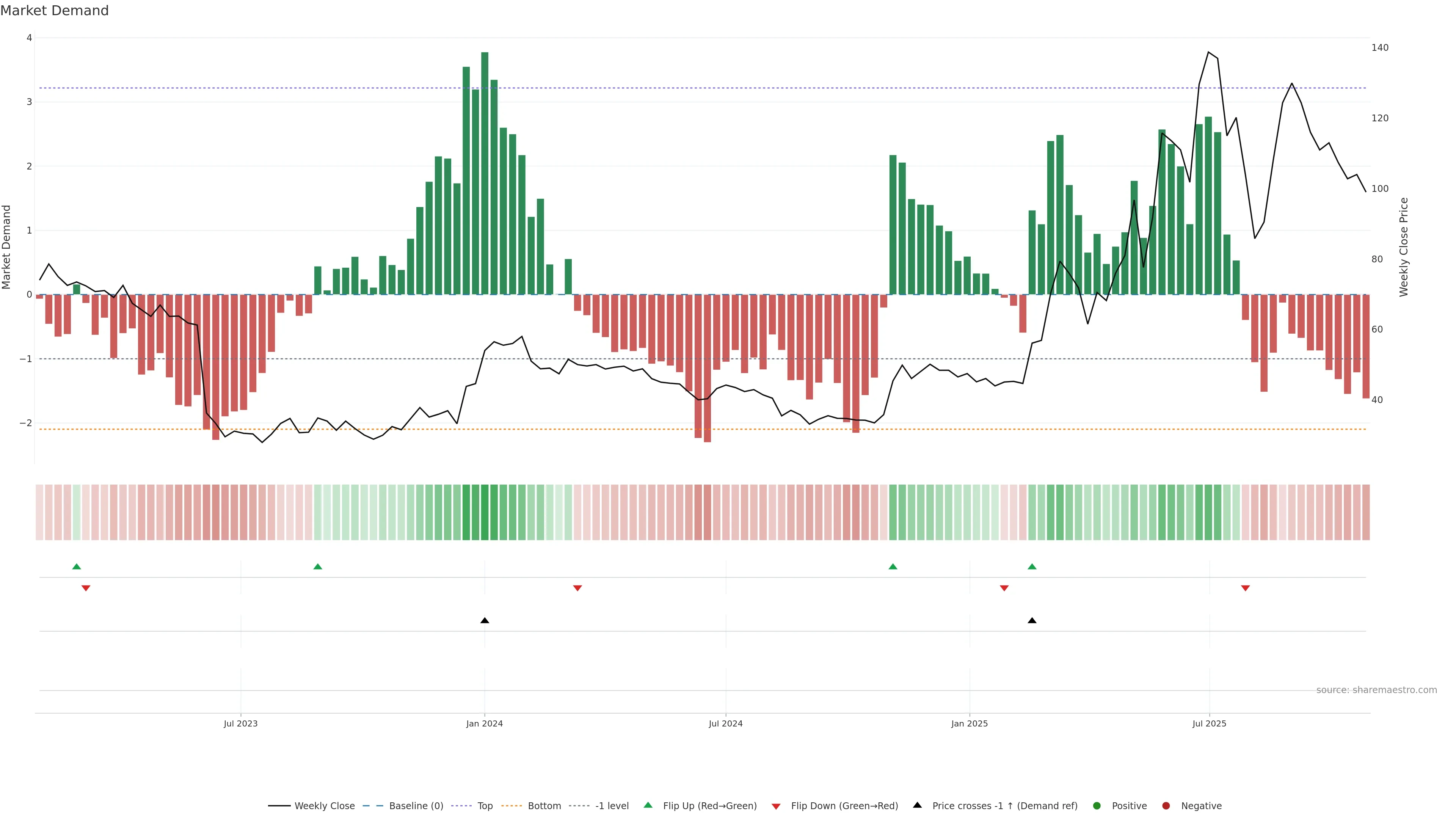Click green flip-up marker after Jan 2025
Screen dimensions: 1456x819
point(1032,567)
